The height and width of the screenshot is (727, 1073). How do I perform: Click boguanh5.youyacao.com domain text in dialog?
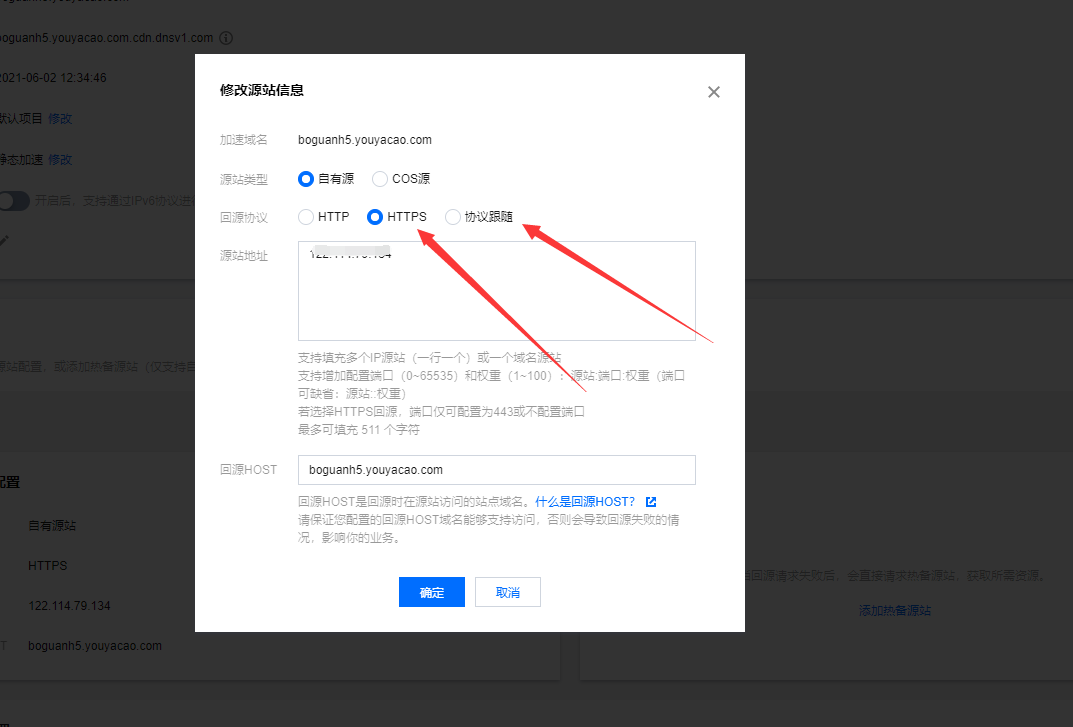click(x=365, y=140)
